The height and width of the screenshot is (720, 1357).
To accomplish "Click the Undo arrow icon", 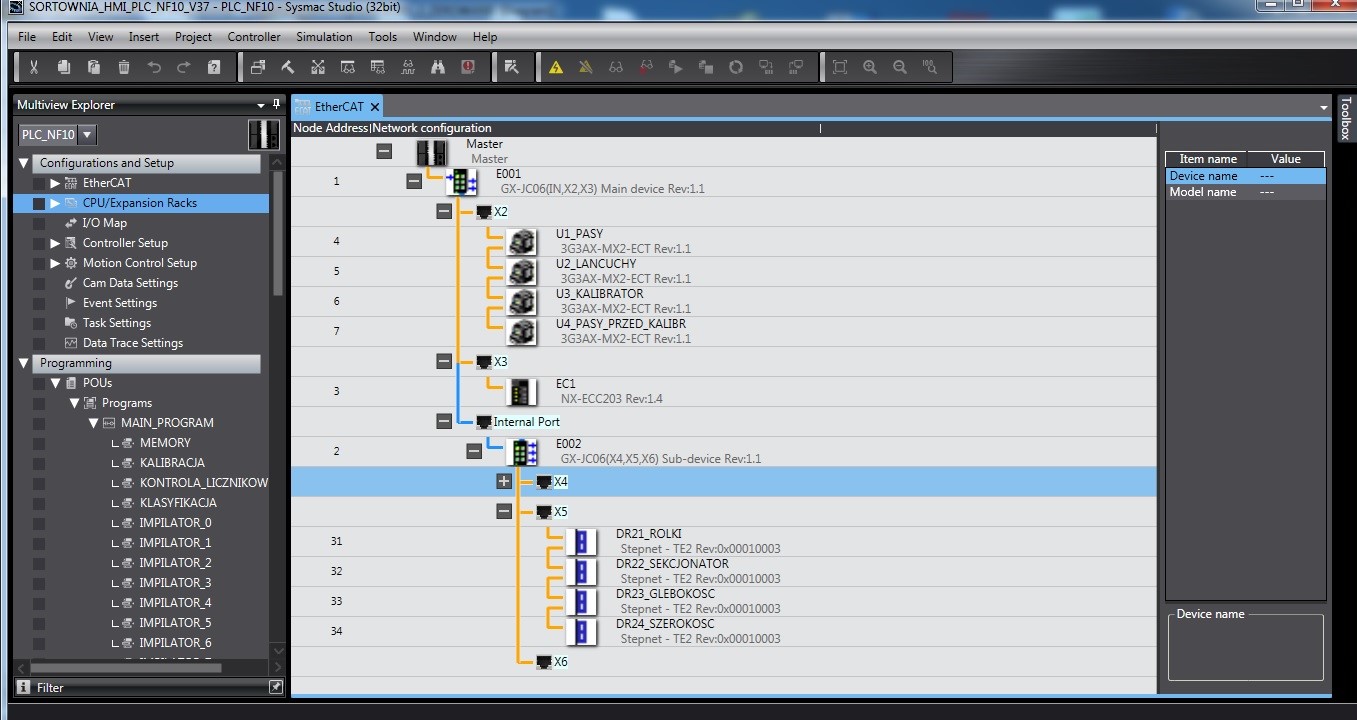I will [154, 67].
